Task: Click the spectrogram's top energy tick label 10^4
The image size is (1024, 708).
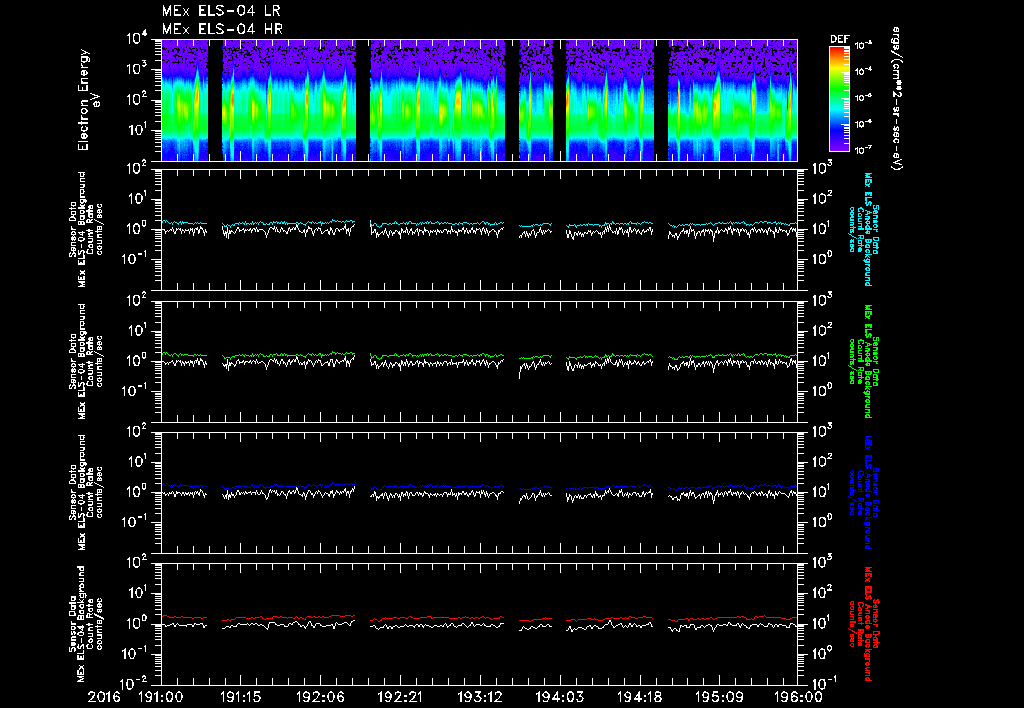Action: click(x=136, y=39)
